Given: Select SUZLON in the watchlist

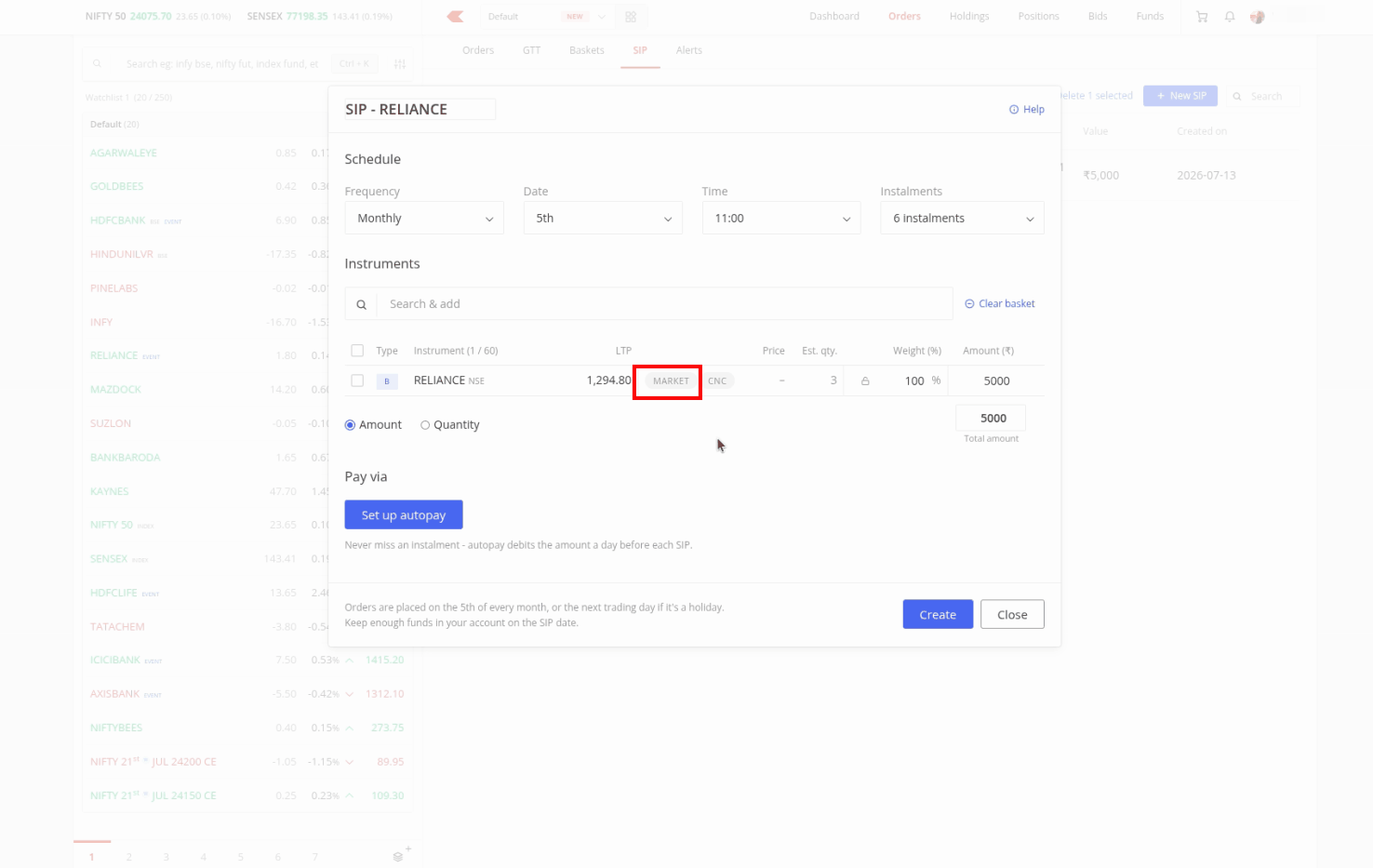Looking at the screenshot, I should 111,423.
